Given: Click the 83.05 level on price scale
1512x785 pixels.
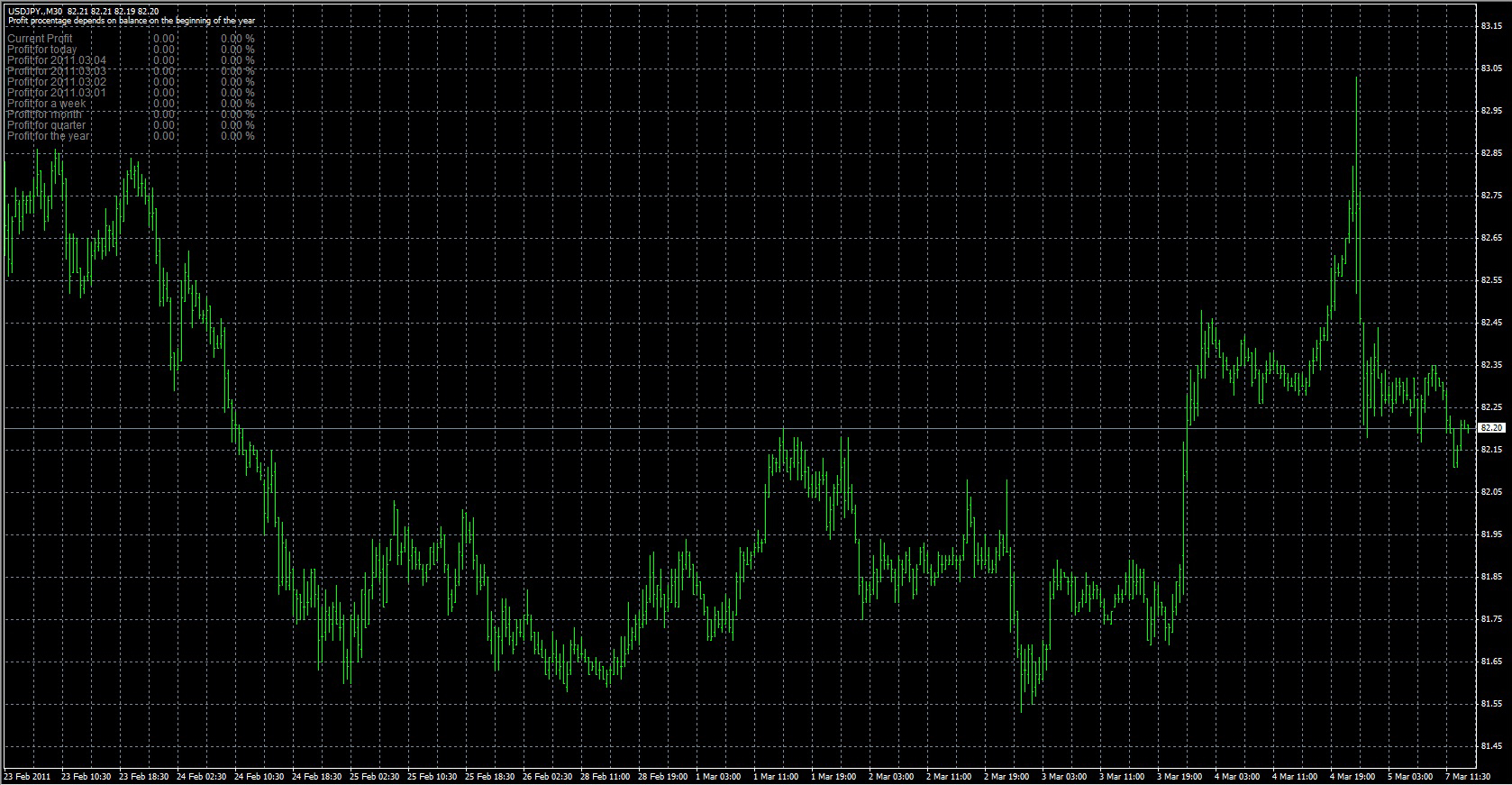Looking at the screenshot, I should (x=1491, y=68).
